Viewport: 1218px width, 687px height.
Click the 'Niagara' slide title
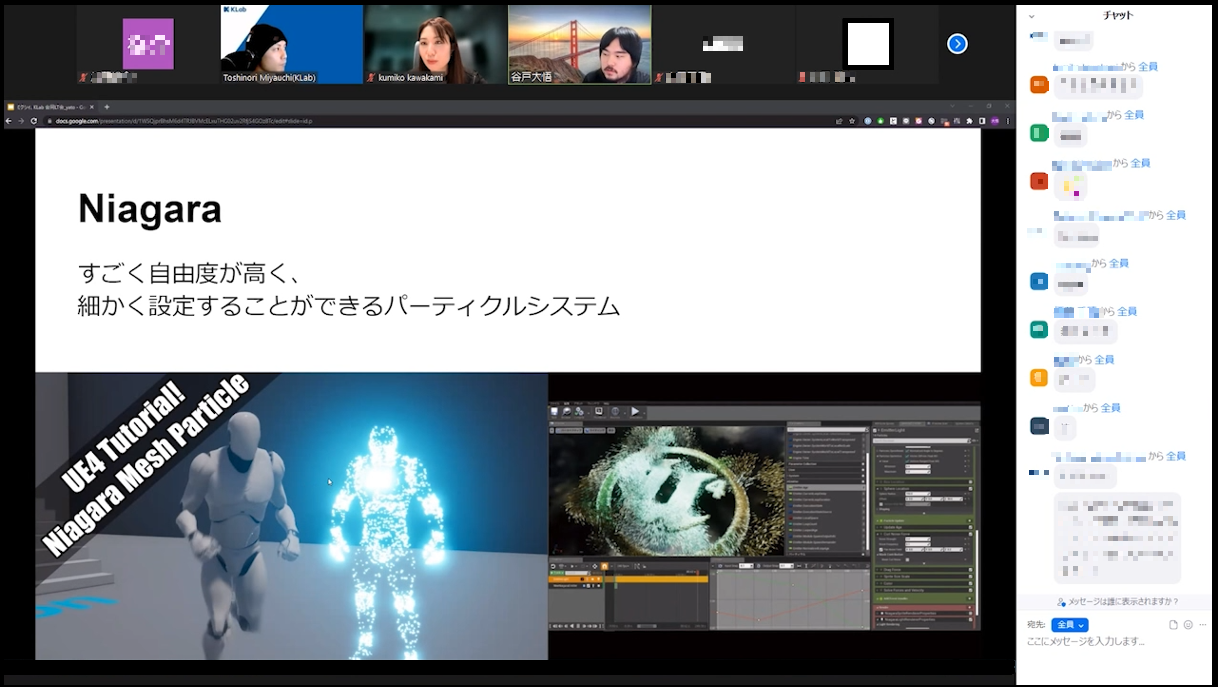tap(150, 209)
